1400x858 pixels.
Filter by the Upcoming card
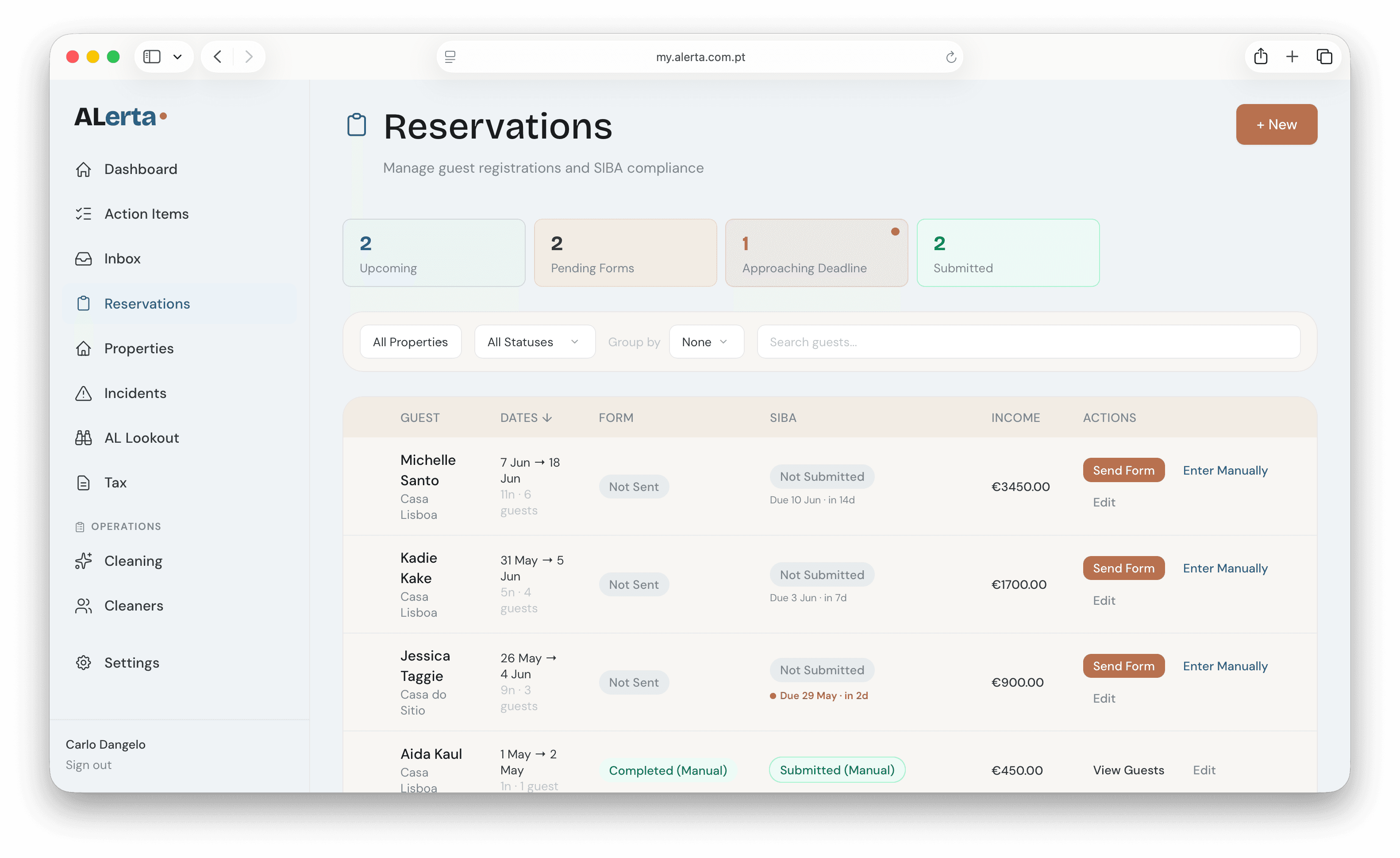(x=434, y=253)
